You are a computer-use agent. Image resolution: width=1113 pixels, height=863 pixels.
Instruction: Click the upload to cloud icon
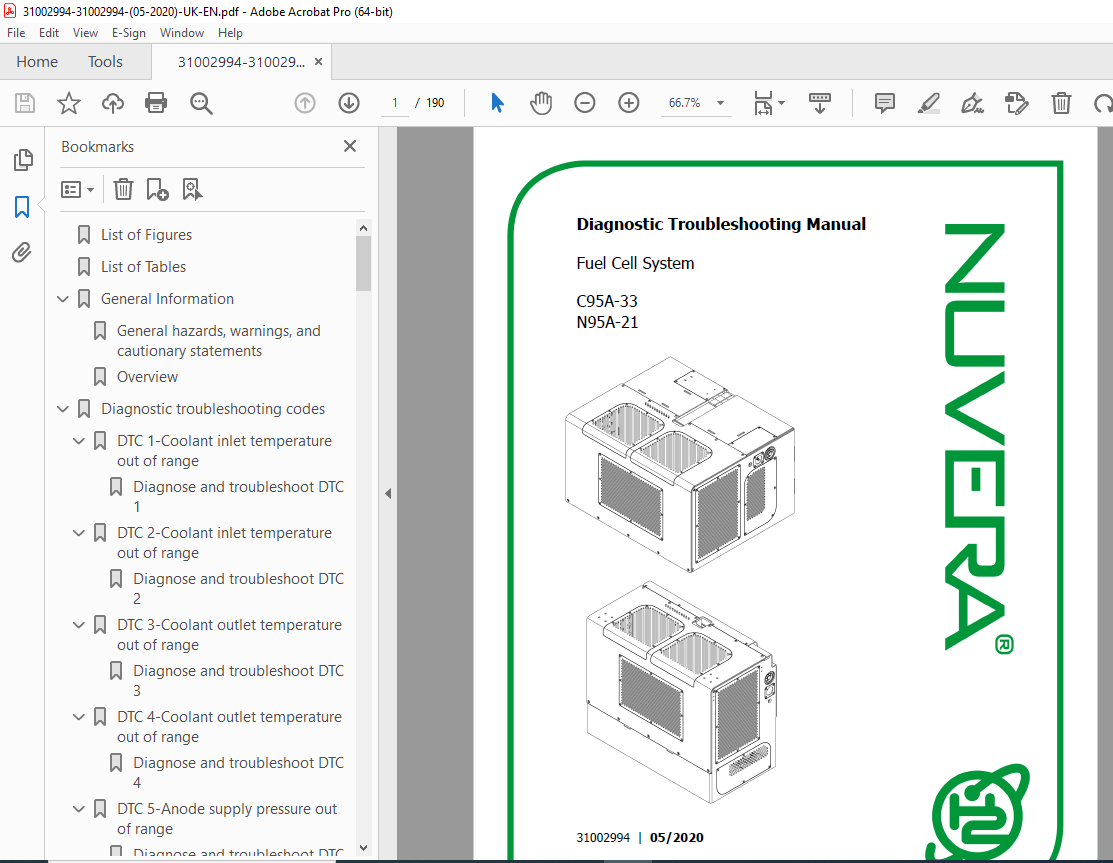coord(113,103)
